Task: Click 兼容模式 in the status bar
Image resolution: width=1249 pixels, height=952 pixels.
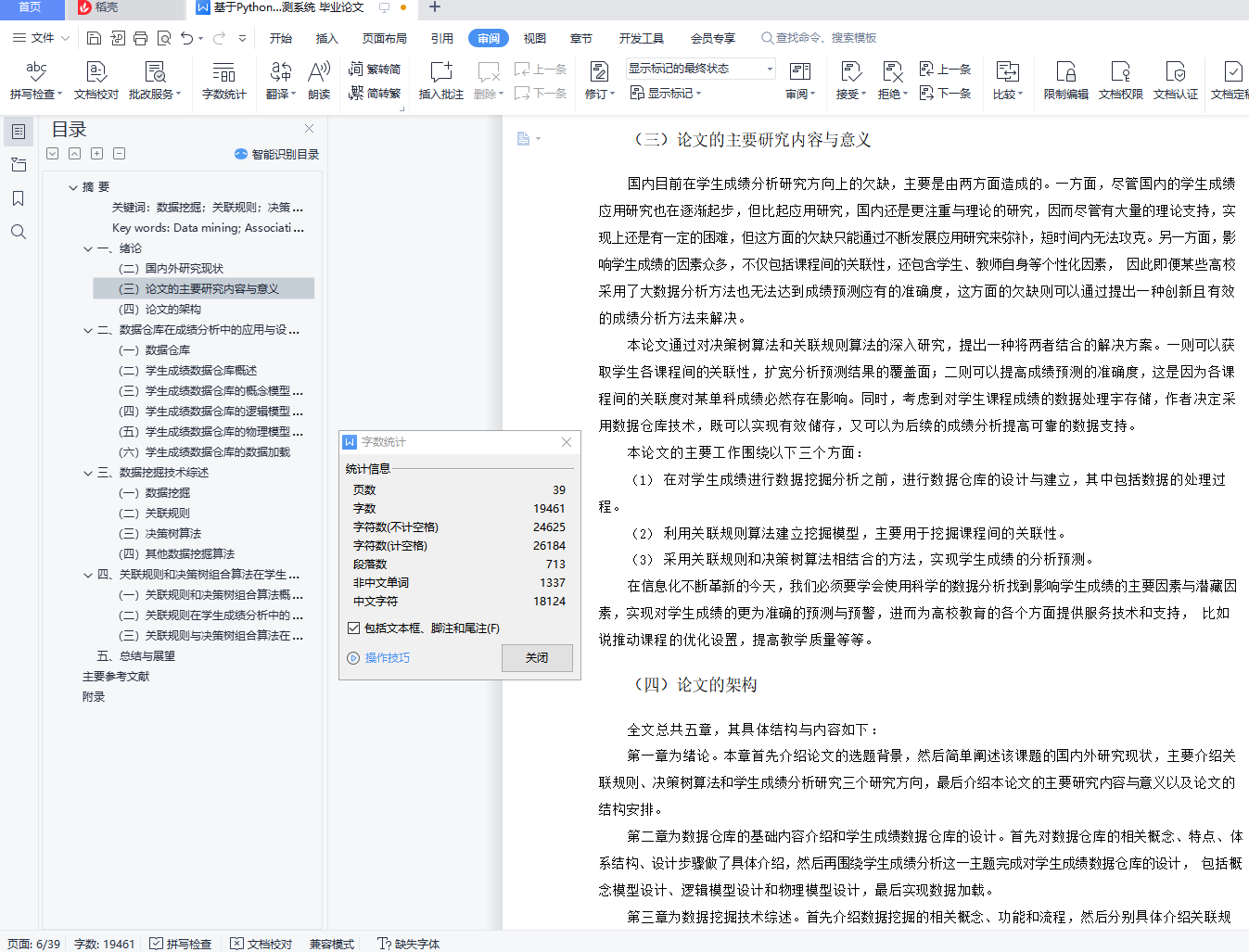Action: (332, 944)
